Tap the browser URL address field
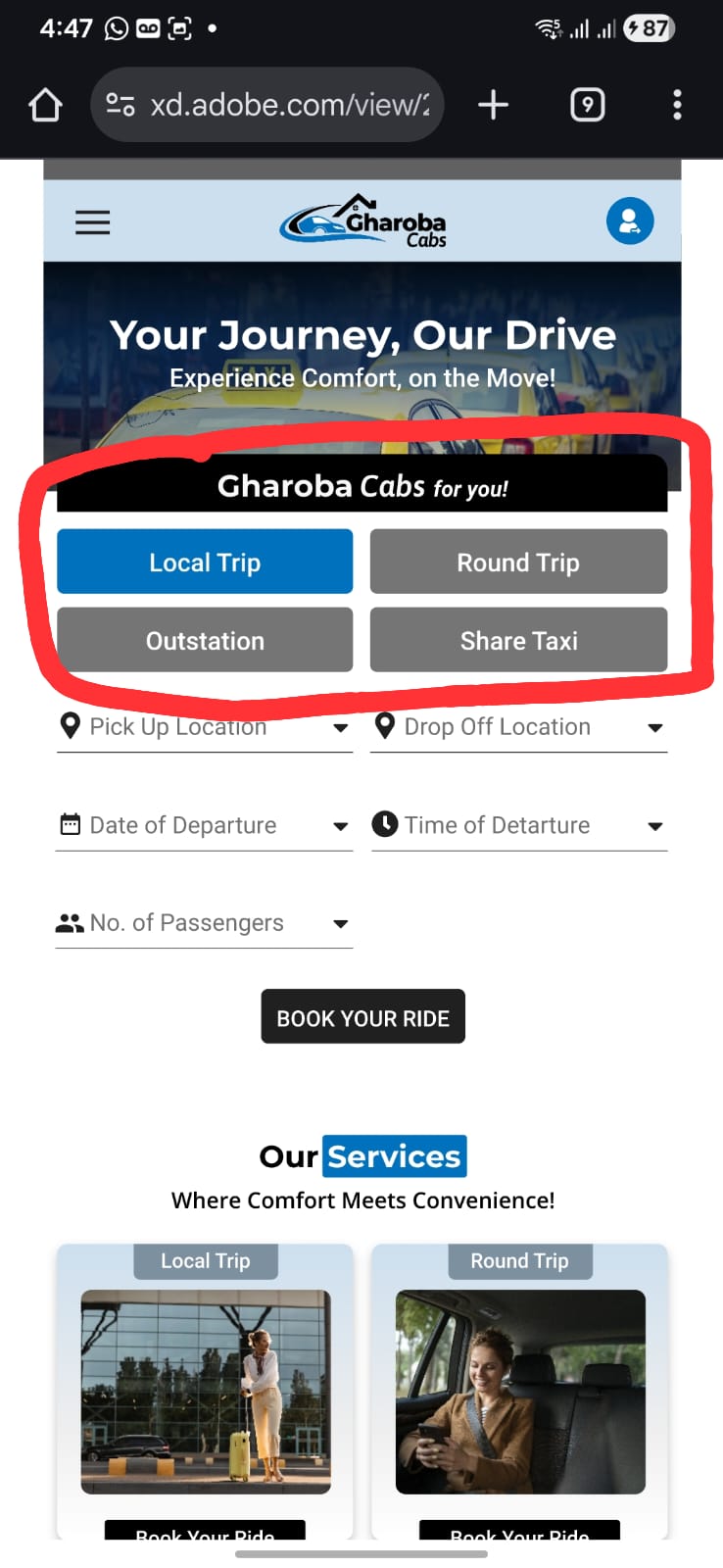Viewport: 723px width, 1568px height. [x=289, y=105]
